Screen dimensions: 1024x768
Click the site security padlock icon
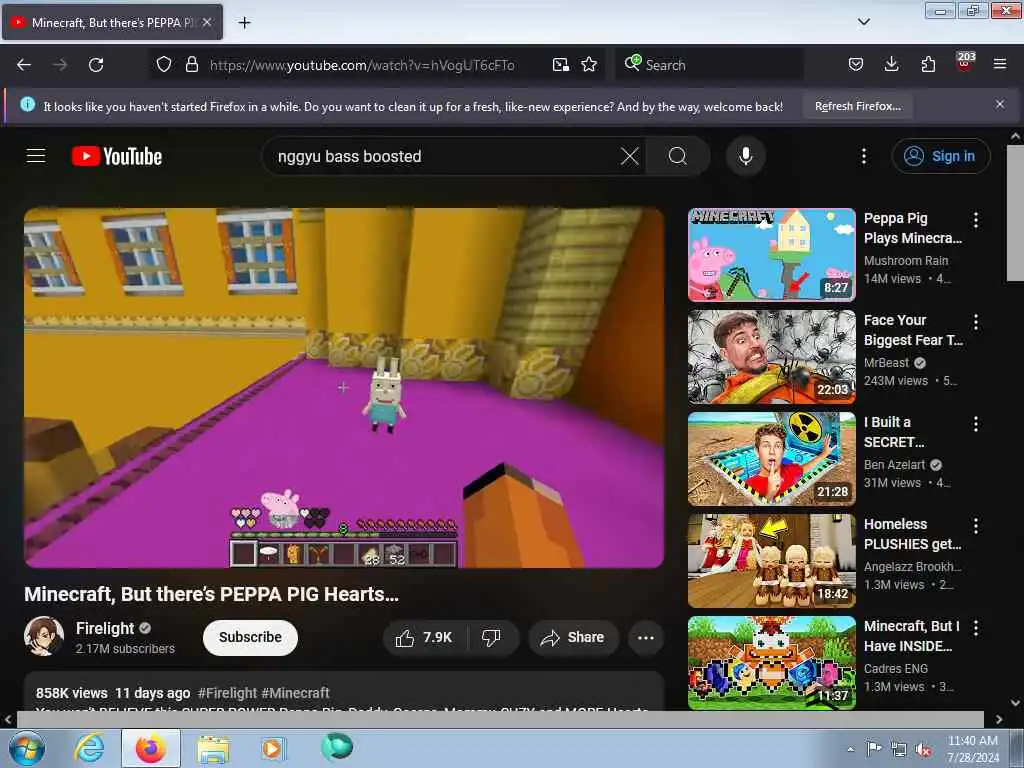(191, 65)
